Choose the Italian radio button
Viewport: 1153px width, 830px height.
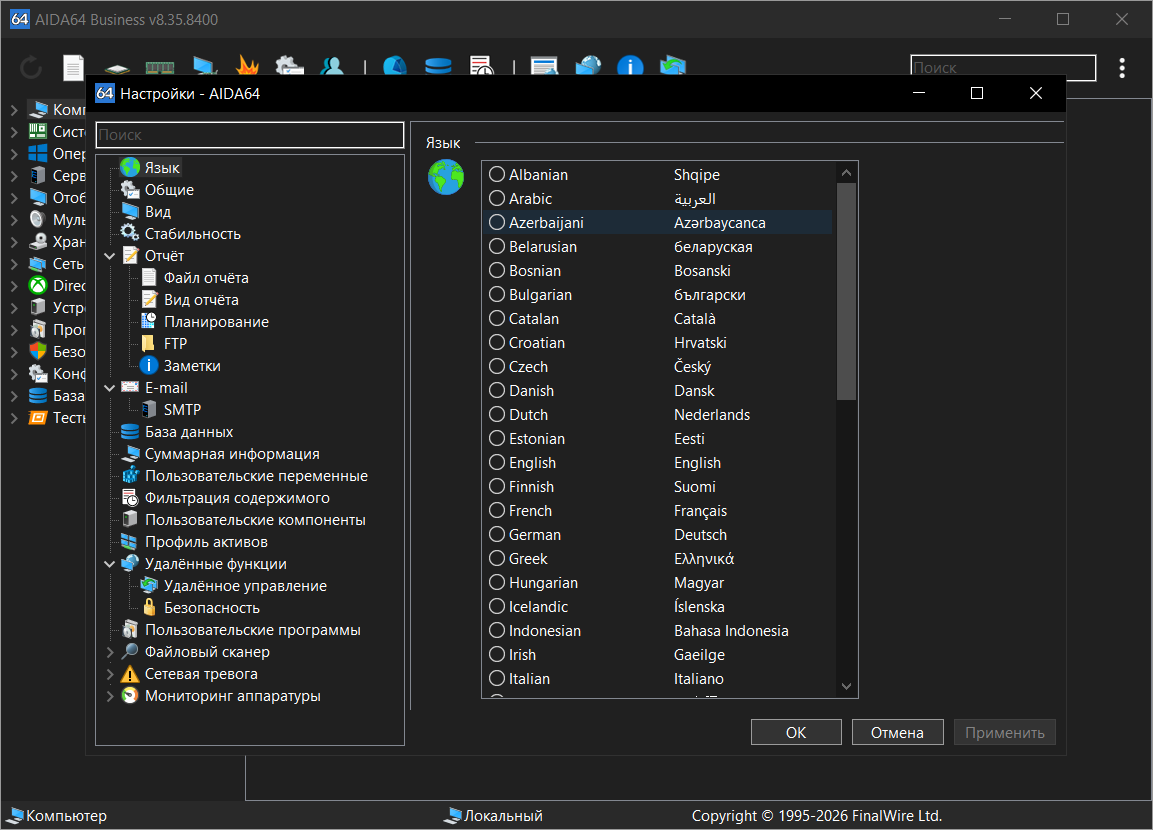(497, 679)
